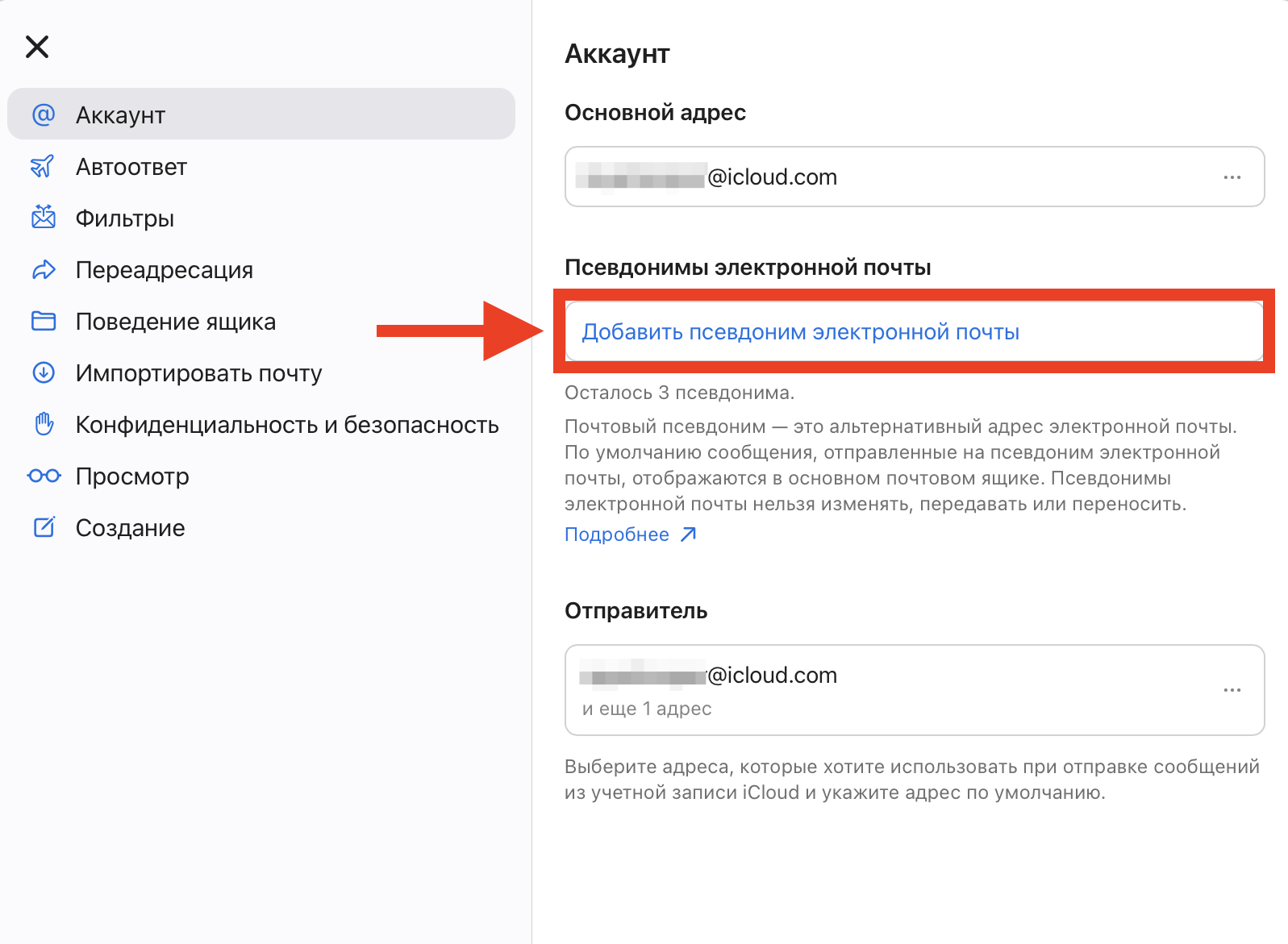Select the Переадресация settings entry
Image resolution: width=1288 pixels, height=944 pixels.
tap(164, 269)
